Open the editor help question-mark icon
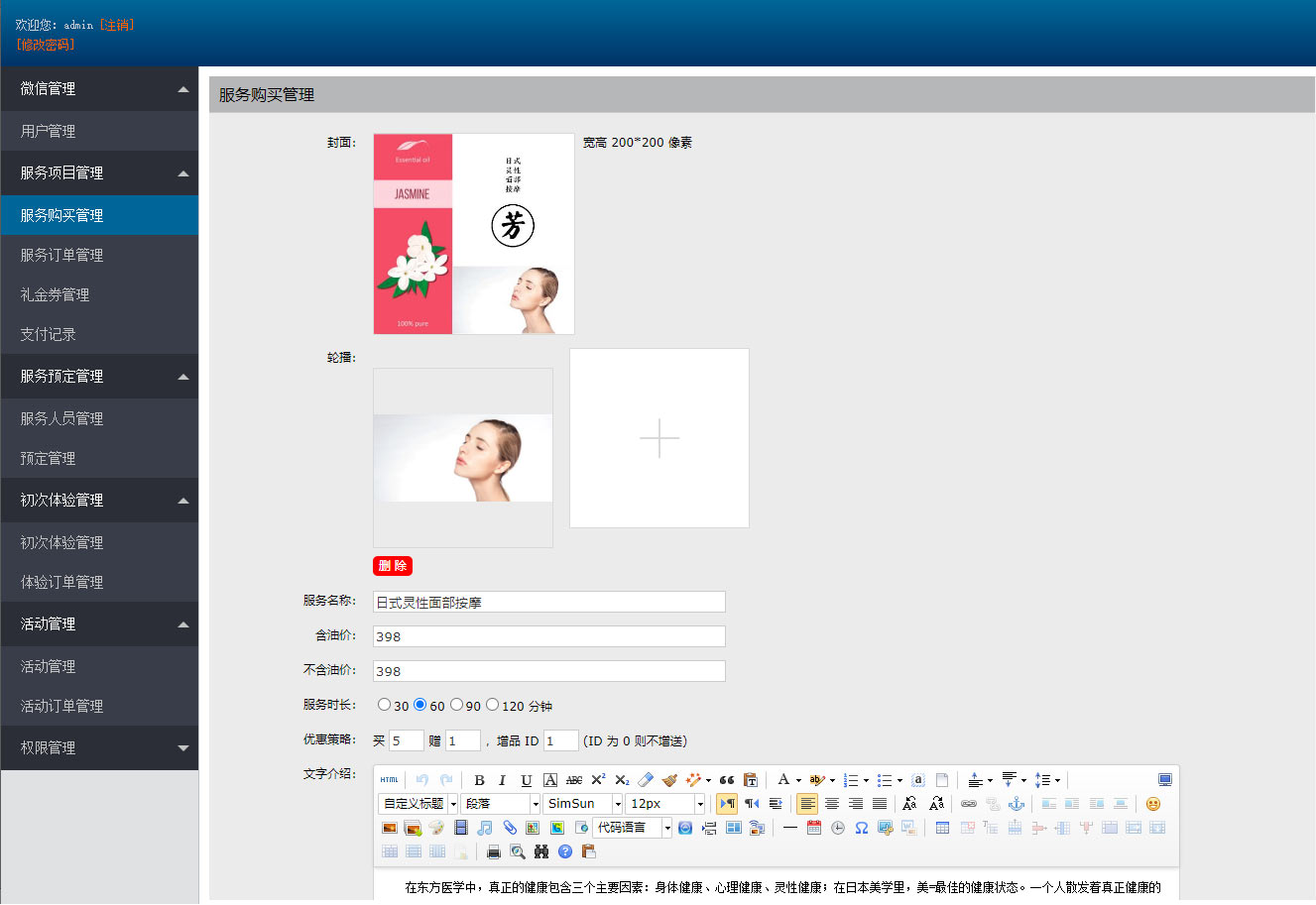 tap(565, 851)
